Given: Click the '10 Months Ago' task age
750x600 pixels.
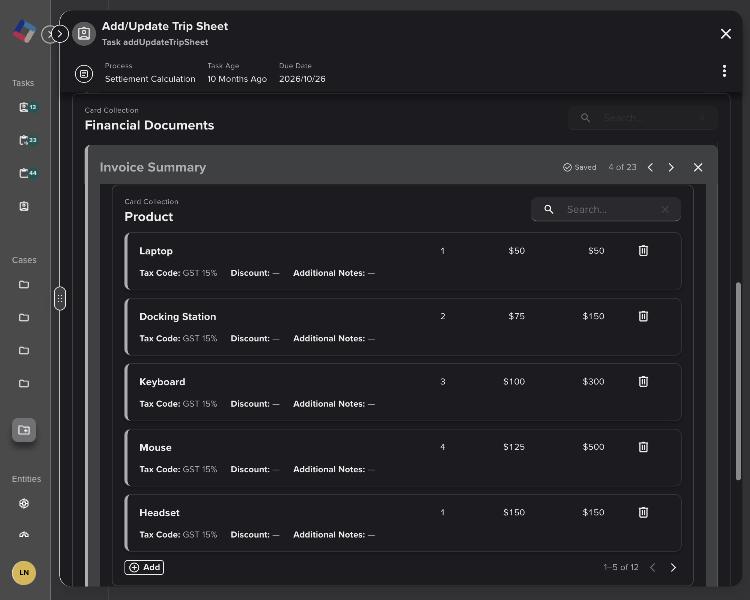Looking at the screenshot, I should tap(237, 79).
